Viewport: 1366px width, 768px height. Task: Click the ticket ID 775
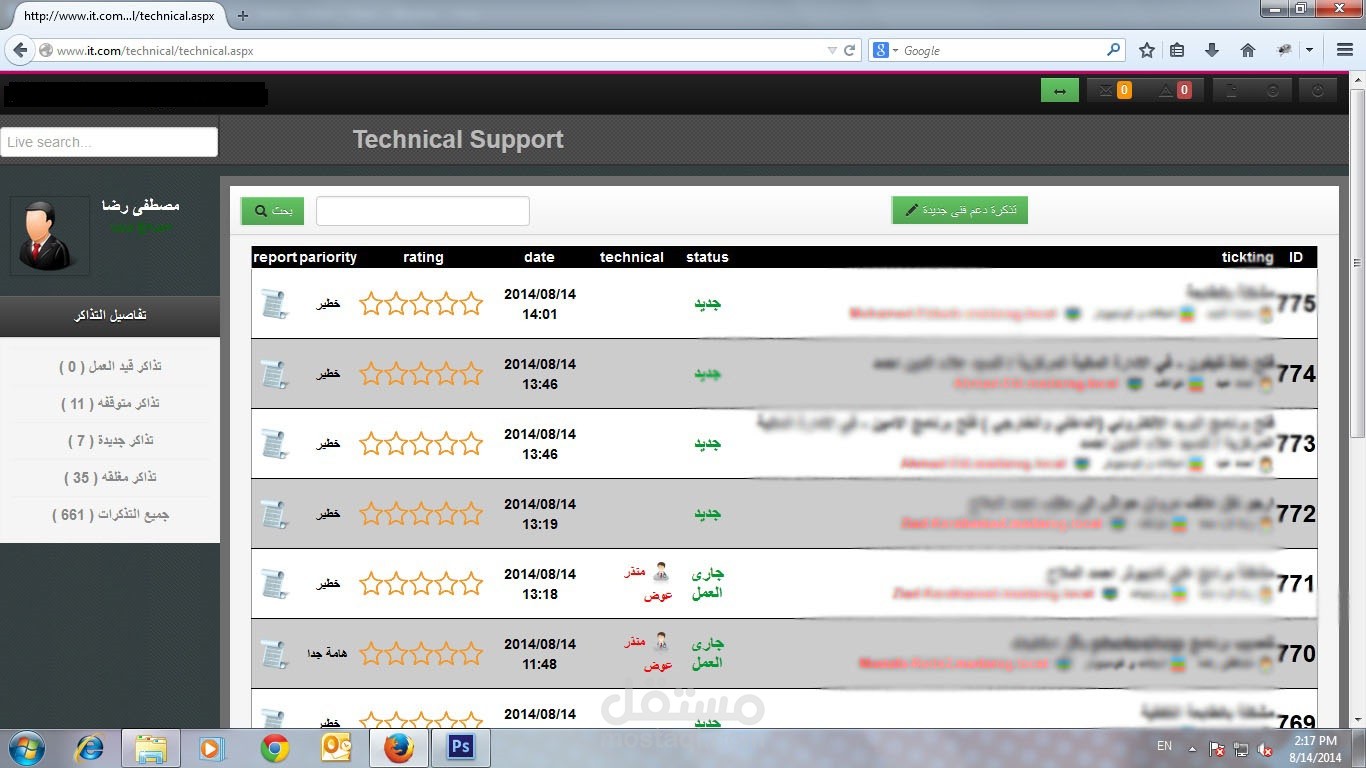[x=1296, y=304]
